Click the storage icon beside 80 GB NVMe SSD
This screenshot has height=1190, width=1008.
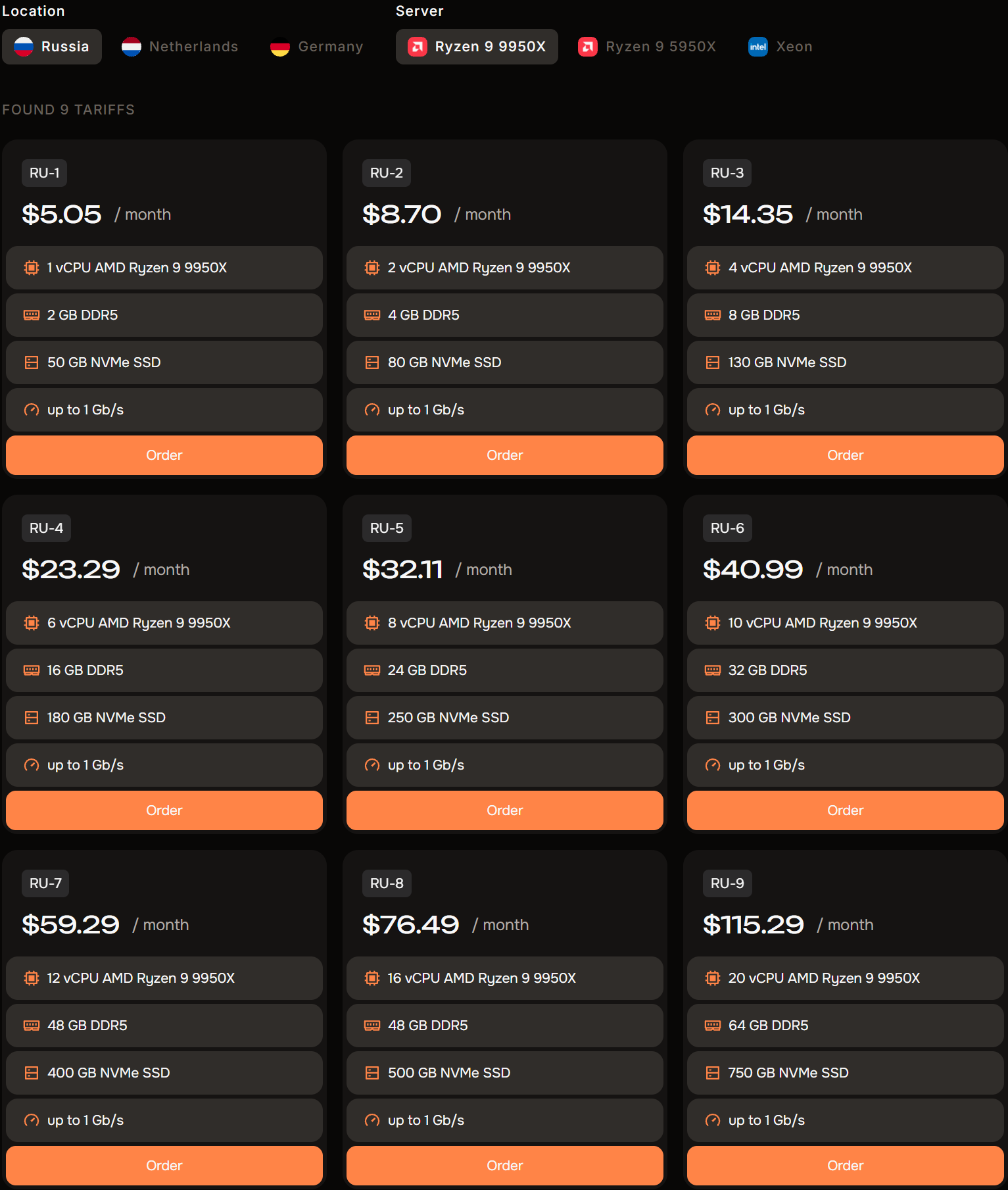tap(372, 362)
